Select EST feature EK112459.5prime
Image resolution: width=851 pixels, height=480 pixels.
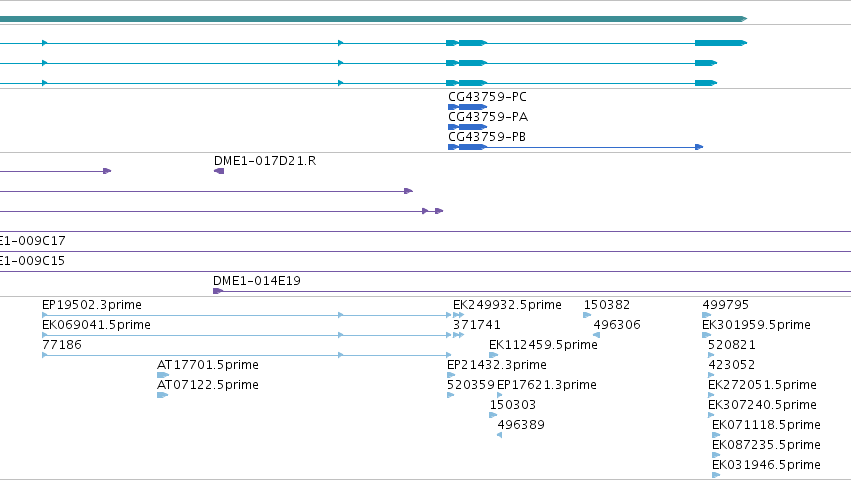point(543,345)
